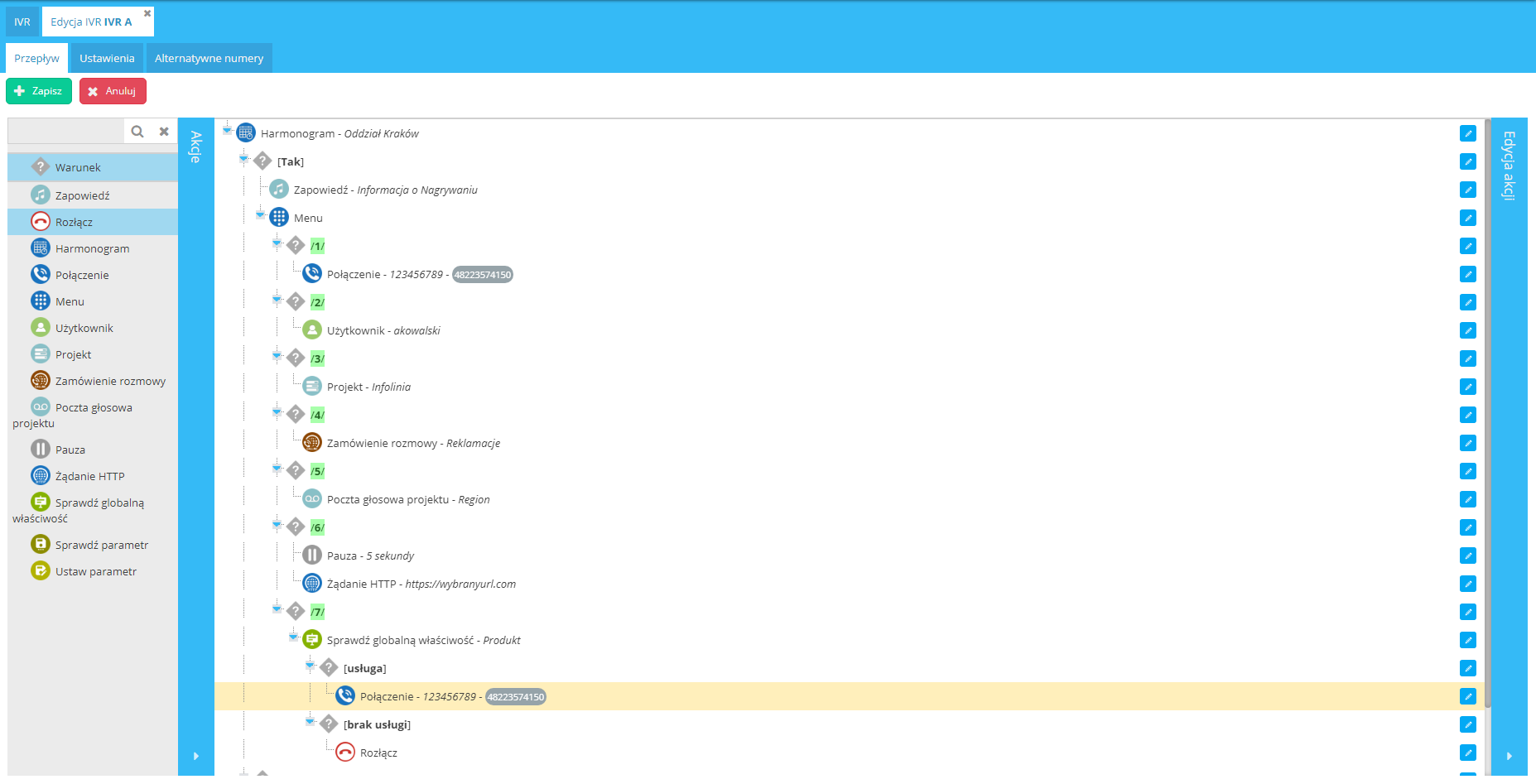
Task: Choose Zamówienie rozmowy action in sidebar
Action: tap(93, 381)
